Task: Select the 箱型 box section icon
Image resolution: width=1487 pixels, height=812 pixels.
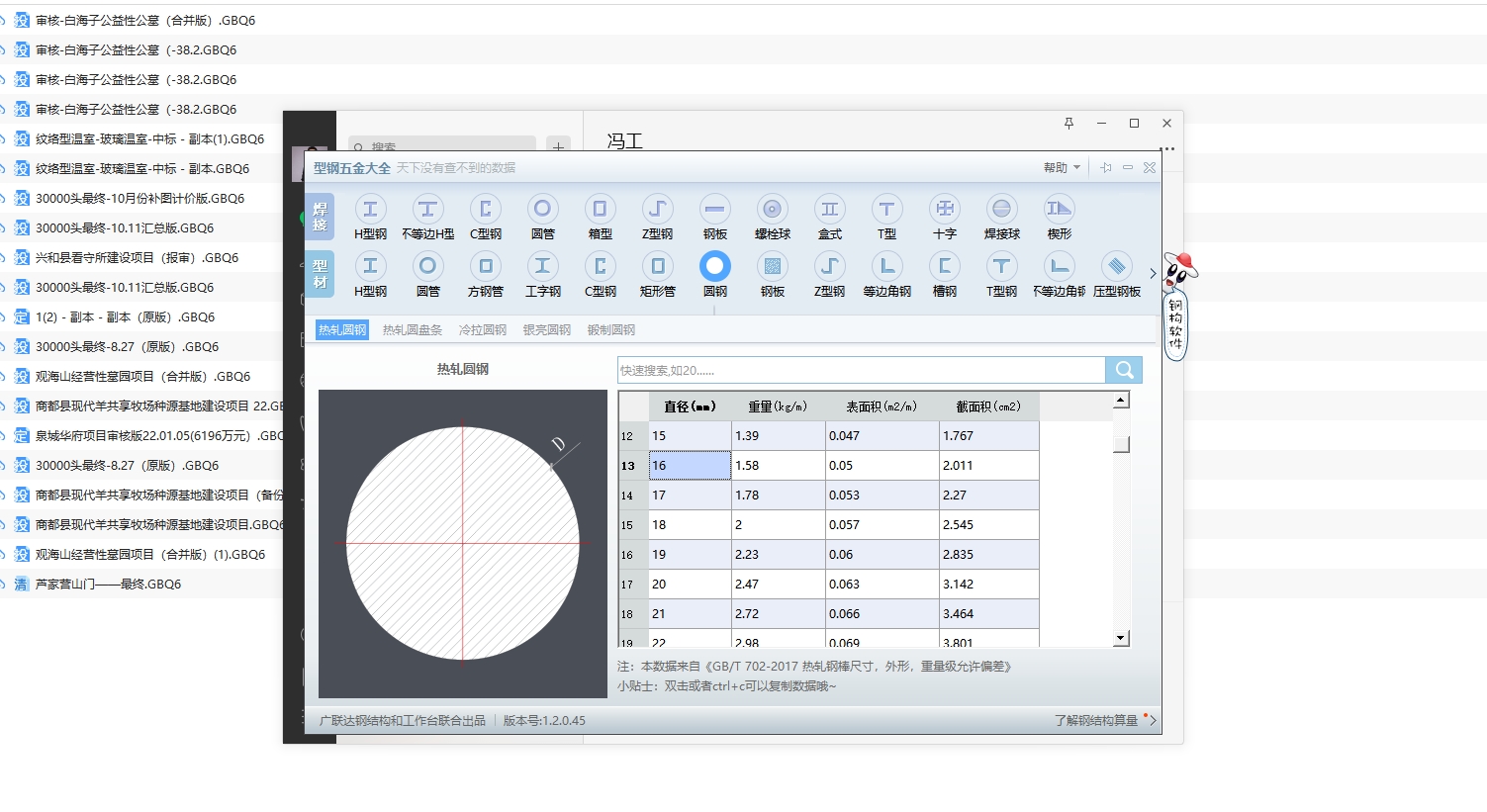Action: click(x=600, y=218)
